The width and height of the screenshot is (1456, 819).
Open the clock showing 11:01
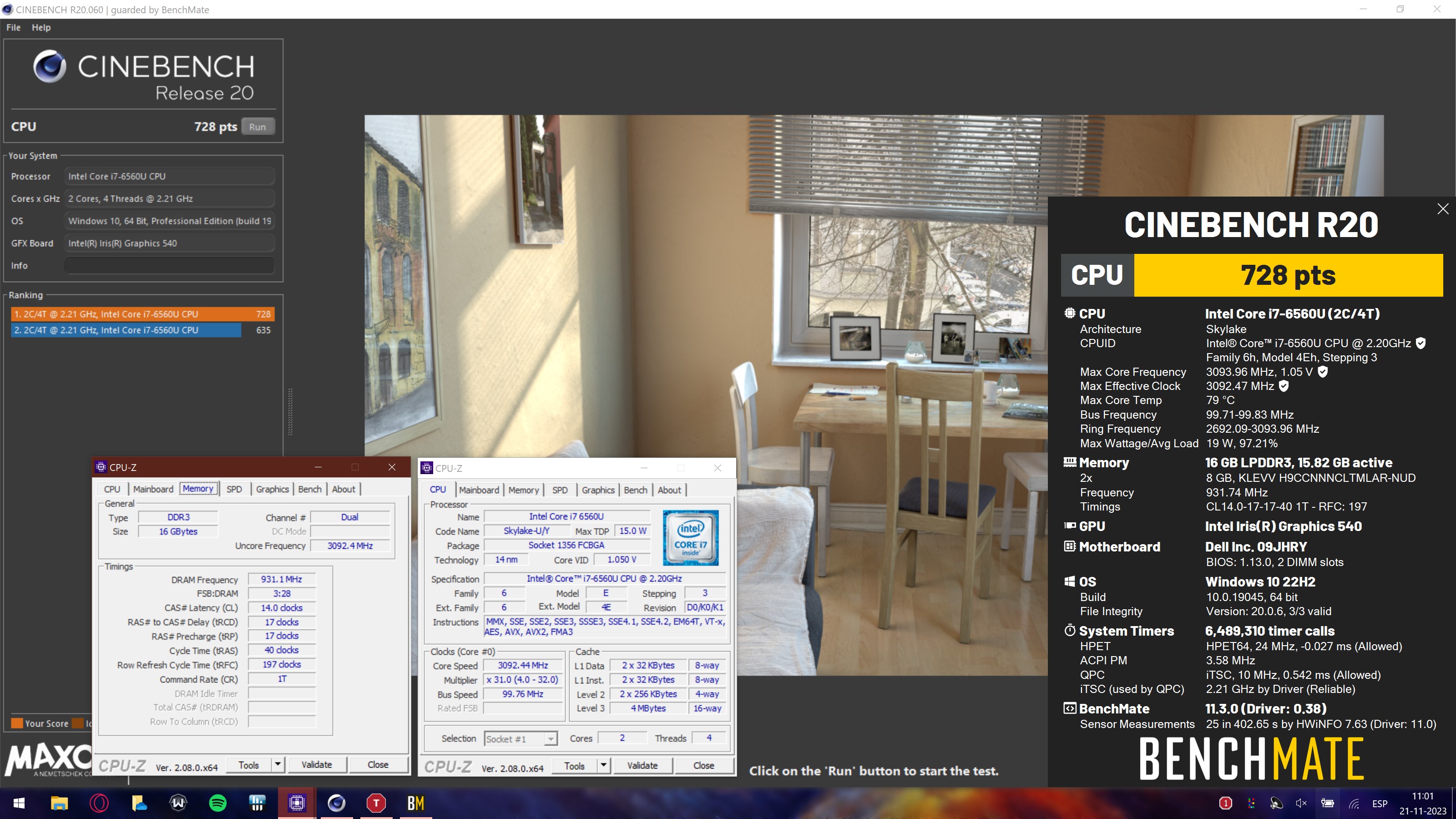coord(1423,796)
